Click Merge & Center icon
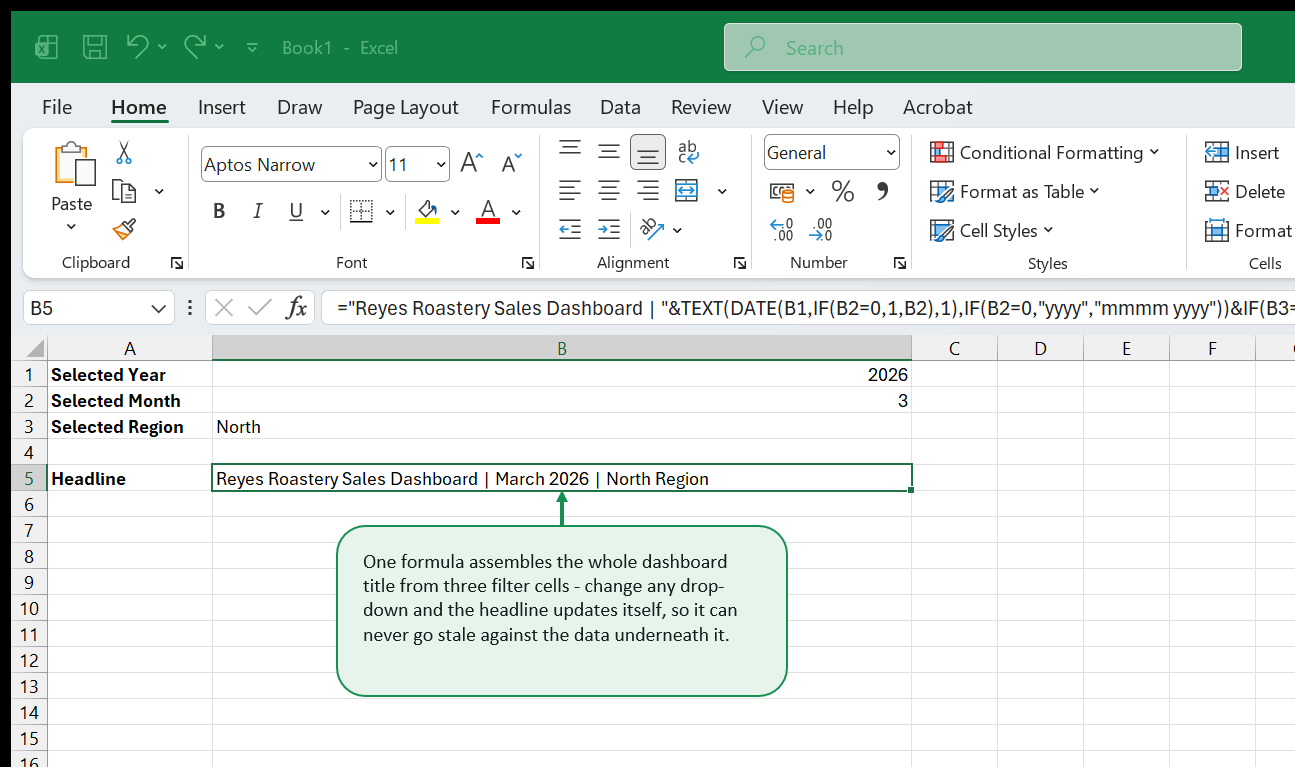The image size is (1295, 767). pos(687,190)
